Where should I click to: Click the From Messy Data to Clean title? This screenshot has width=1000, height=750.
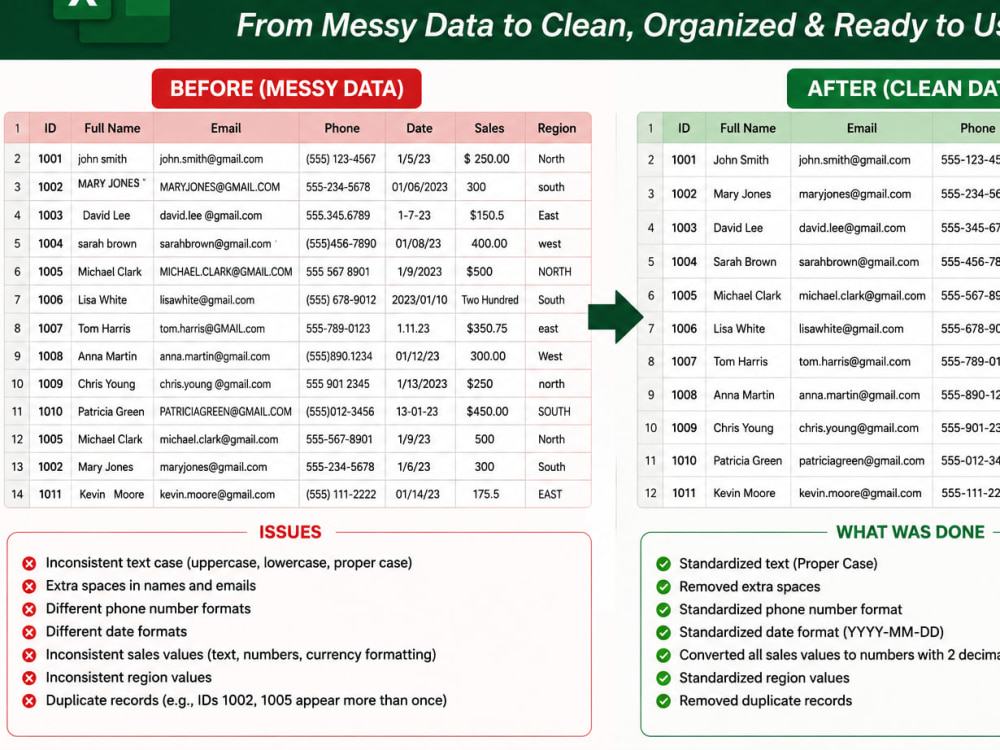click(618, 26)
